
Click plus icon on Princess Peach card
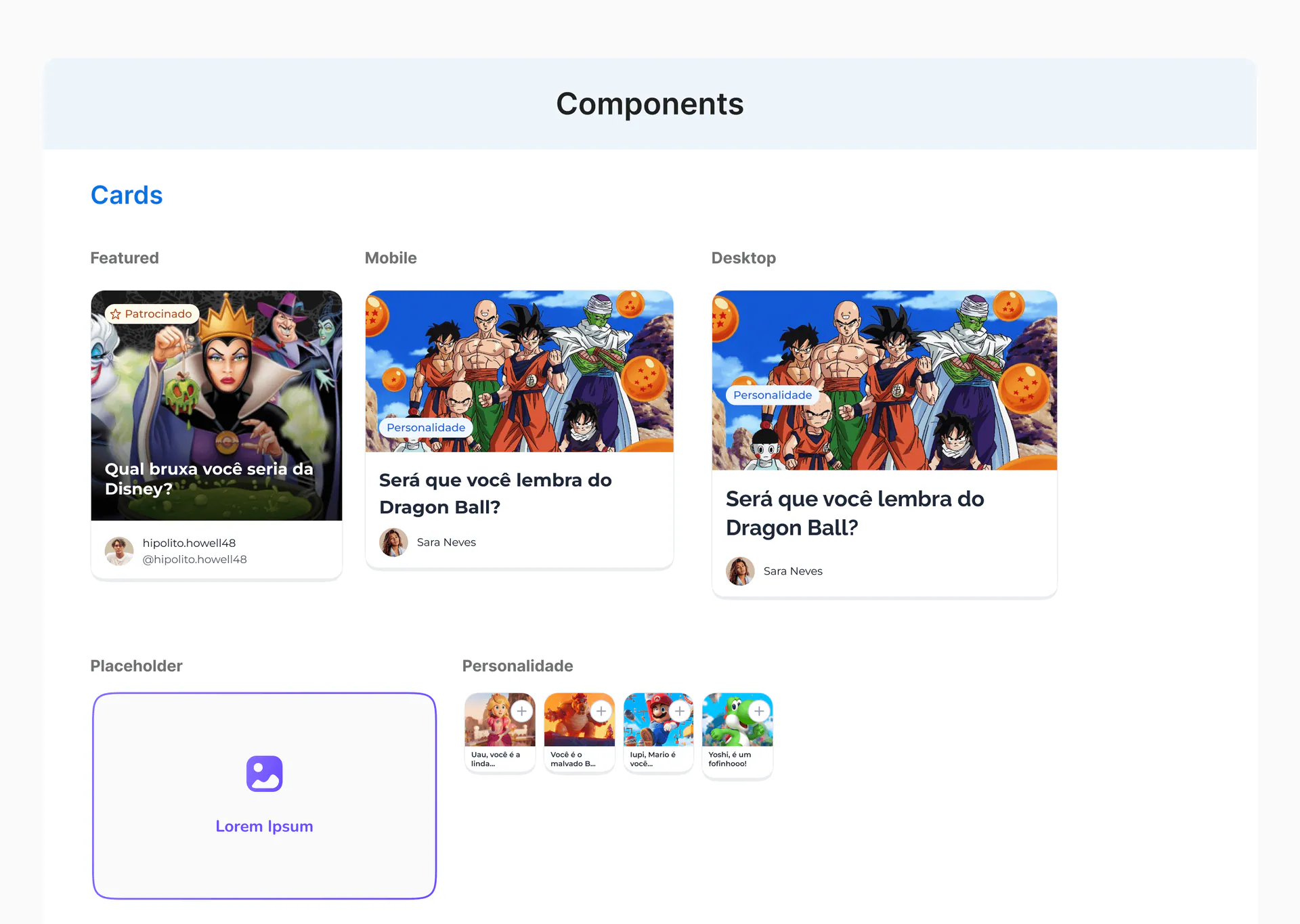521,711
